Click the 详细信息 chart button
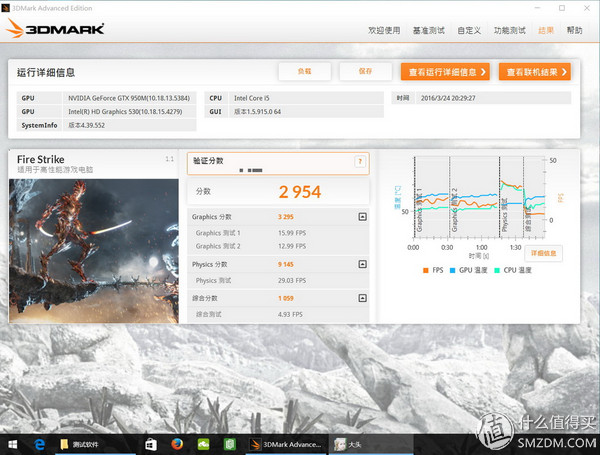The width and height of the screenshot is (600, 455). point(543,253)
